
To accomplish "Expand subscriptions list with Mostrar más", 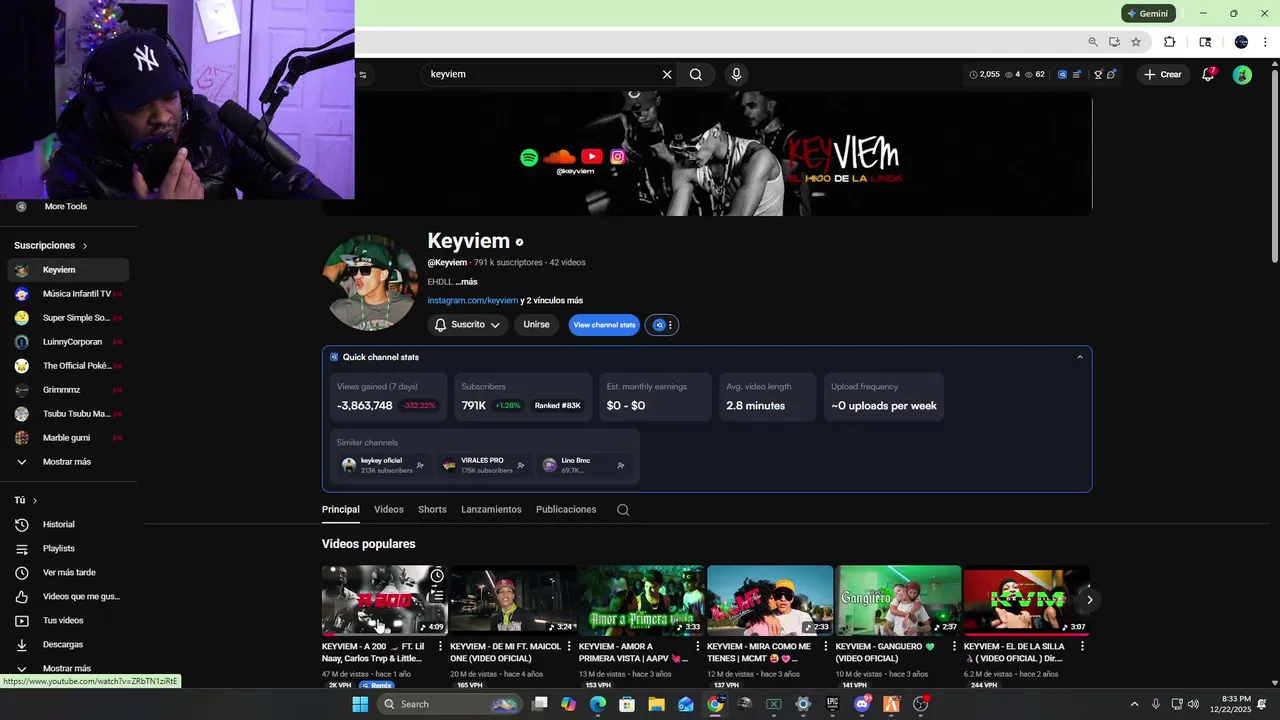I will [x=66, y=462].
